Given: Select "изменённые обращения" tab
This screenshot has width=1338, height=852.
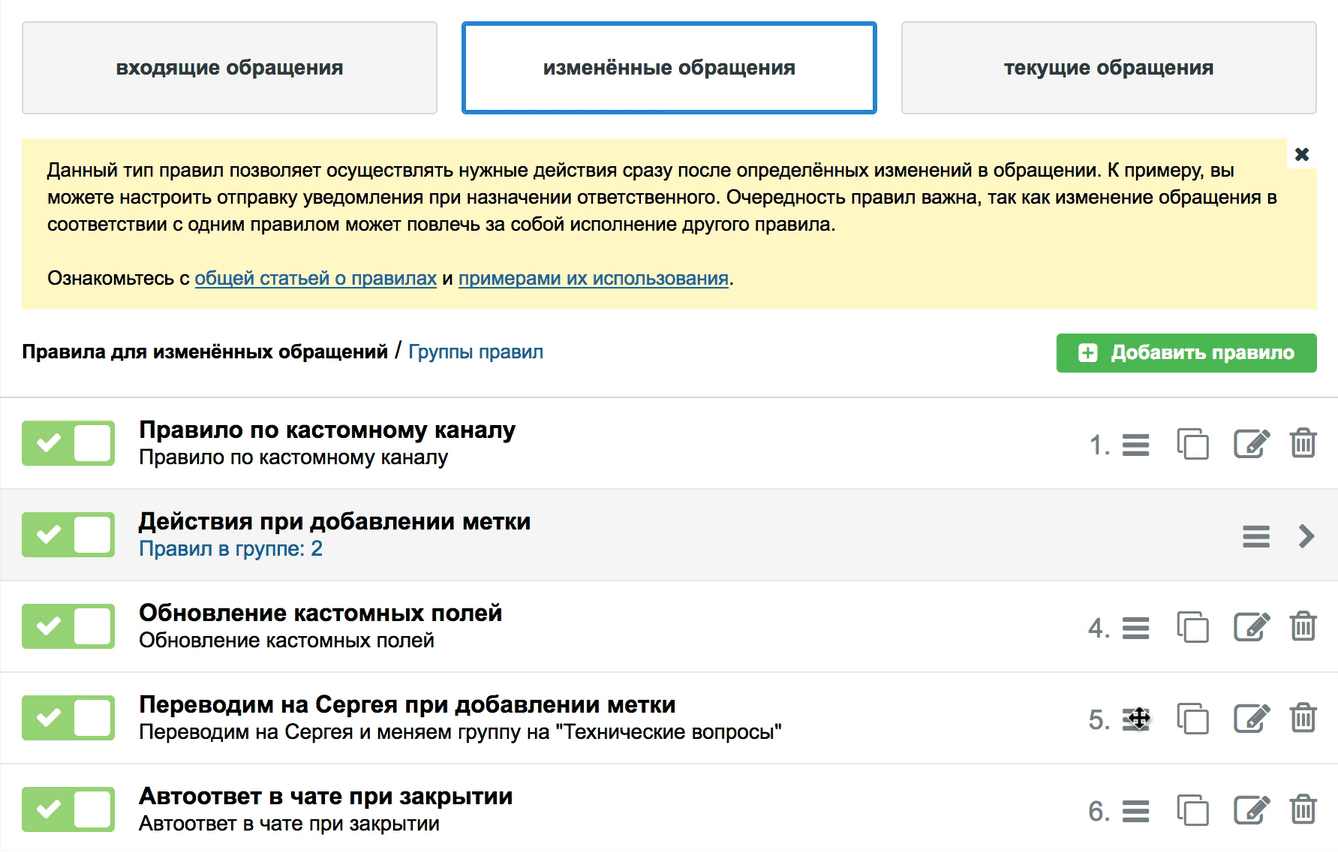Looking at the screenshot, I should 669,68.
